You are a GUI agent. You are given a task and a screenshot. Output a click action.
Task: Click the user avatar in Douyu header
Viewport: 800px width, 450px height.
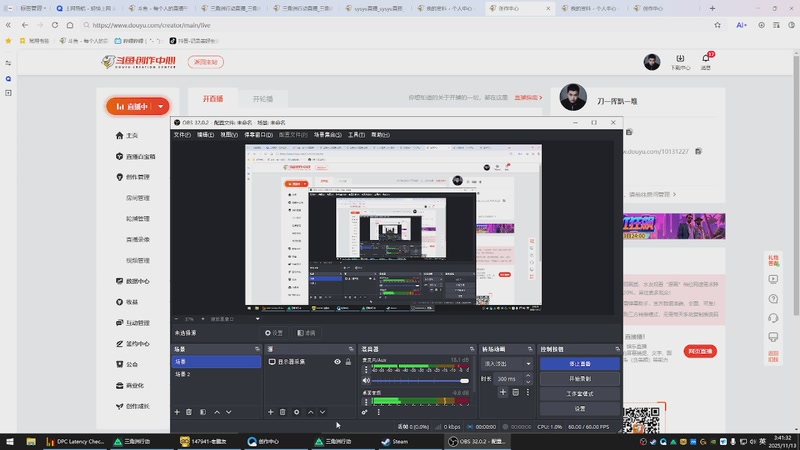[652, 62]
